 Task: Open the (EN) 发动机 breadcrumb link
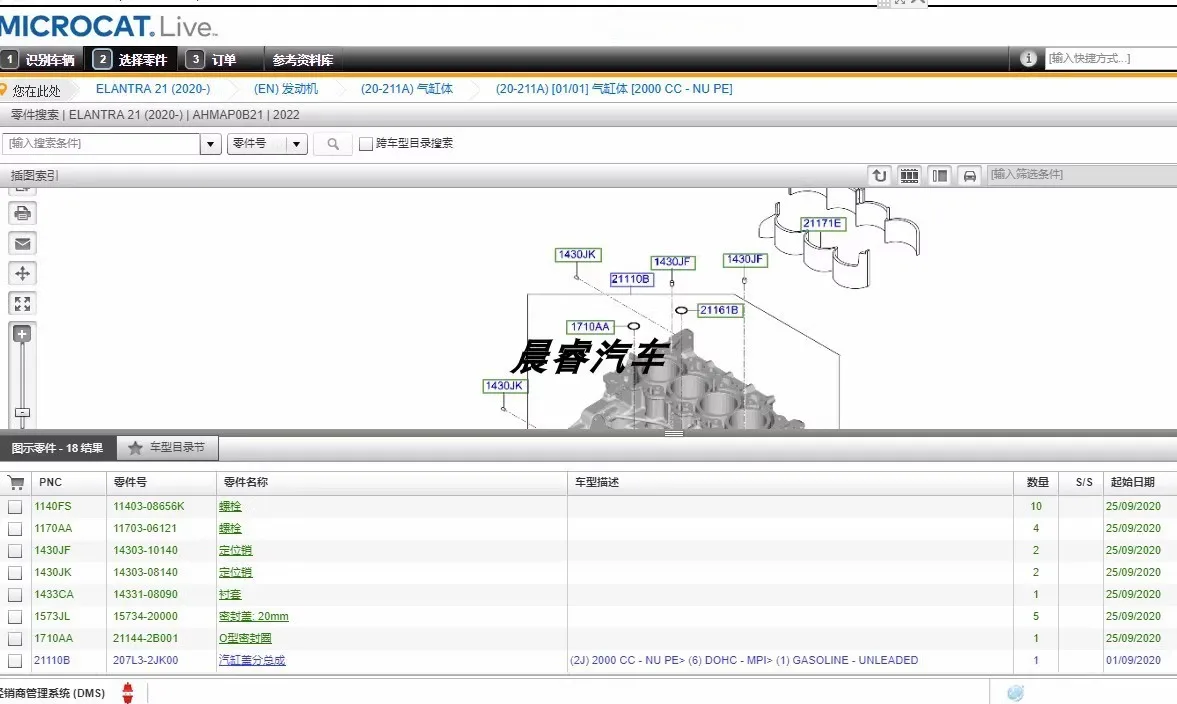[x=286, y=89]
